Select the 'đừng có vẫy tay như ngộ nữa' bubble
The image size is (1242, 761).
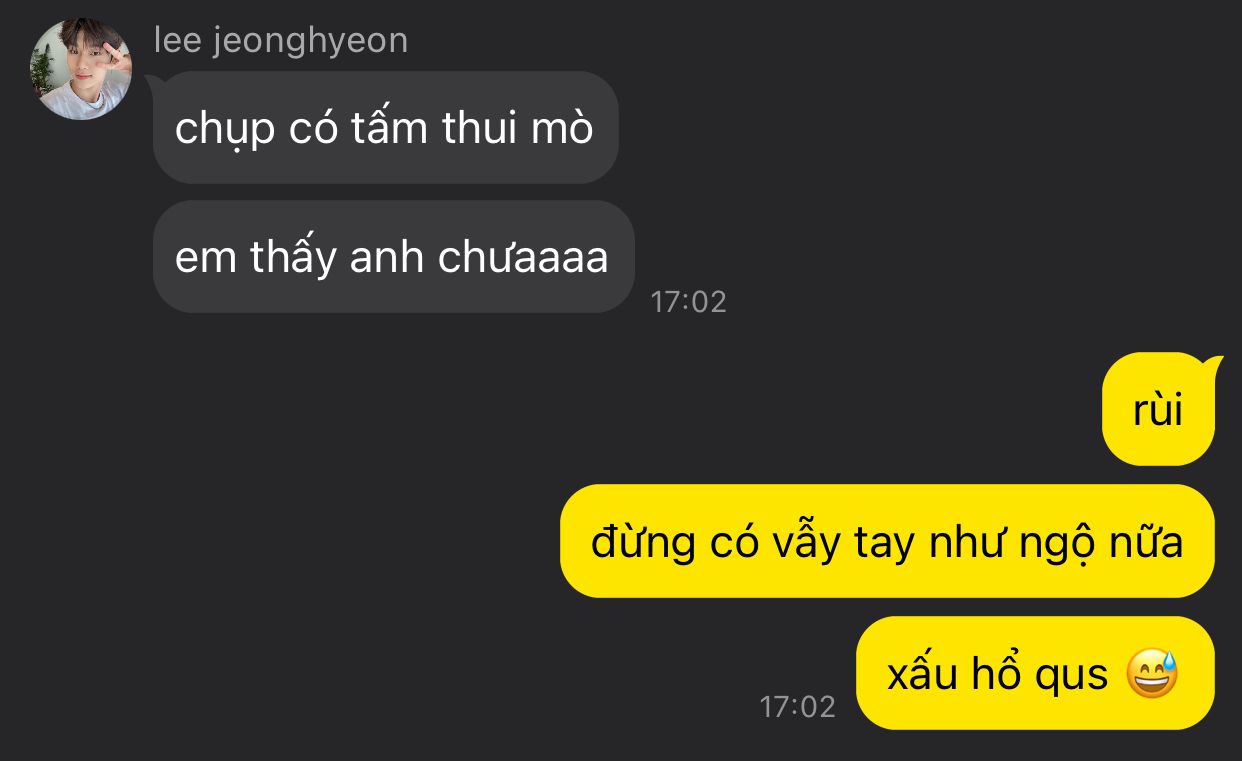coord(887,541)
